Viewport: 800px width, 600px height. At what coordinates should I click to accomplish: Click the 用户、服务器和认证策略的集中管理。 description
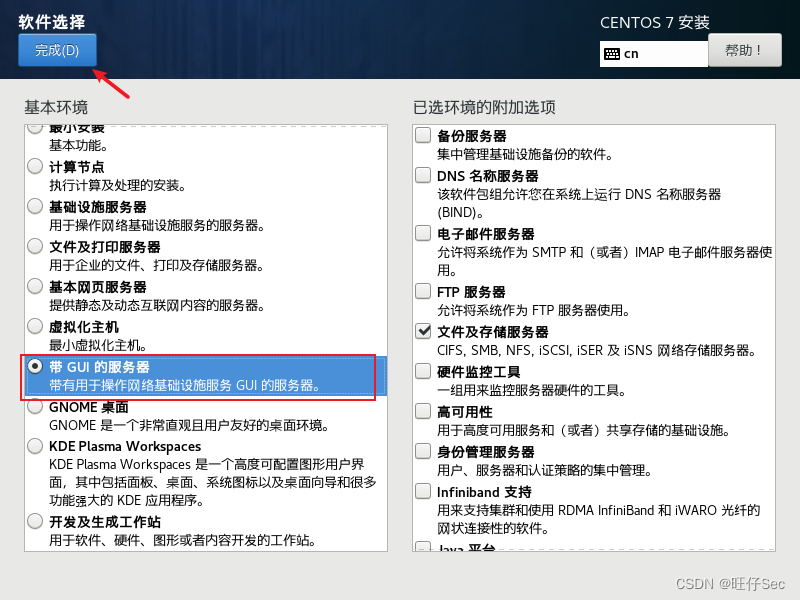point(545,470)
